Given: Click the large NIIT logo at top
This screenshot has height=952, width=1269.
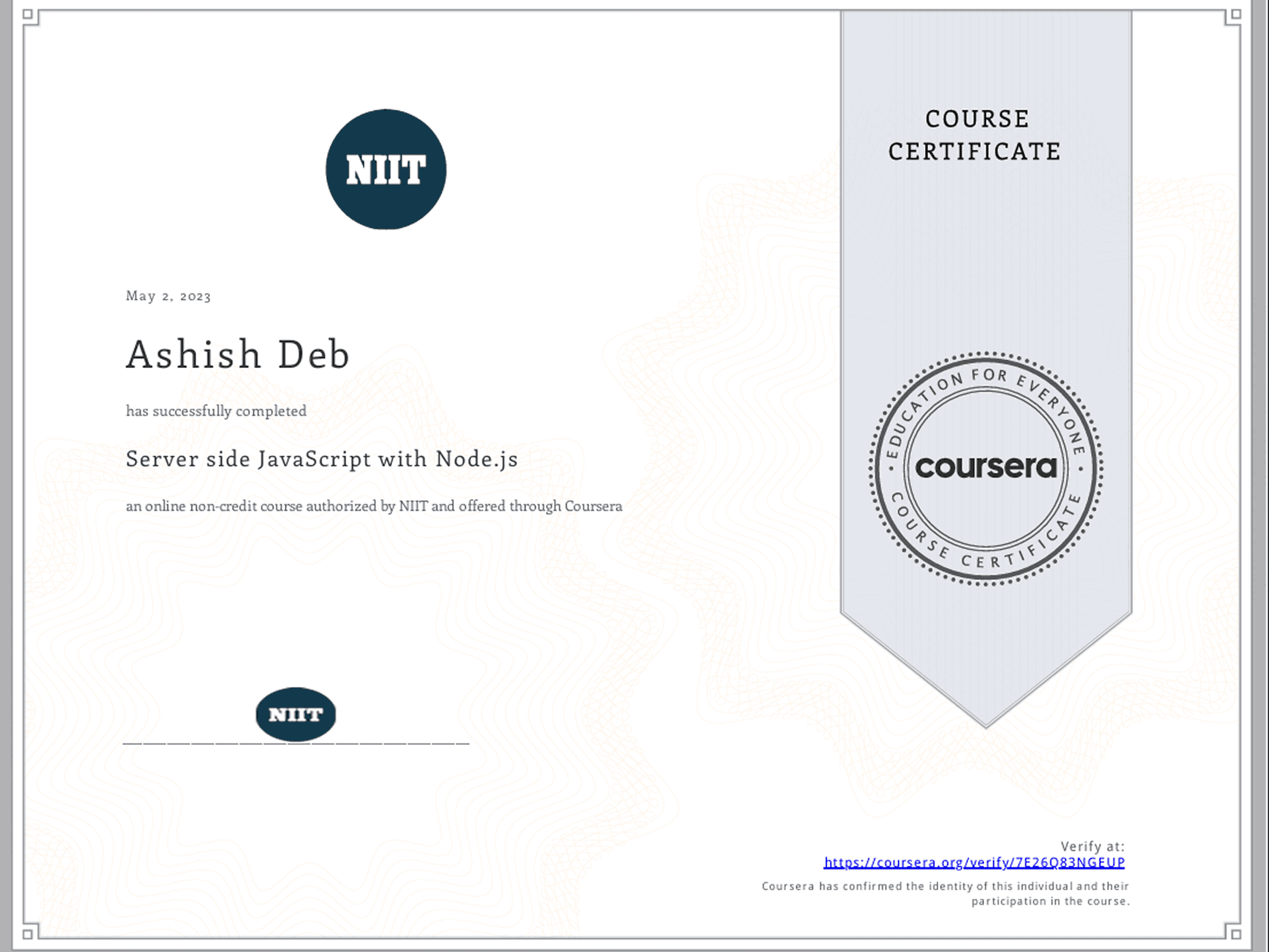Looking at the screenshot, I should [x=386, y=169].
